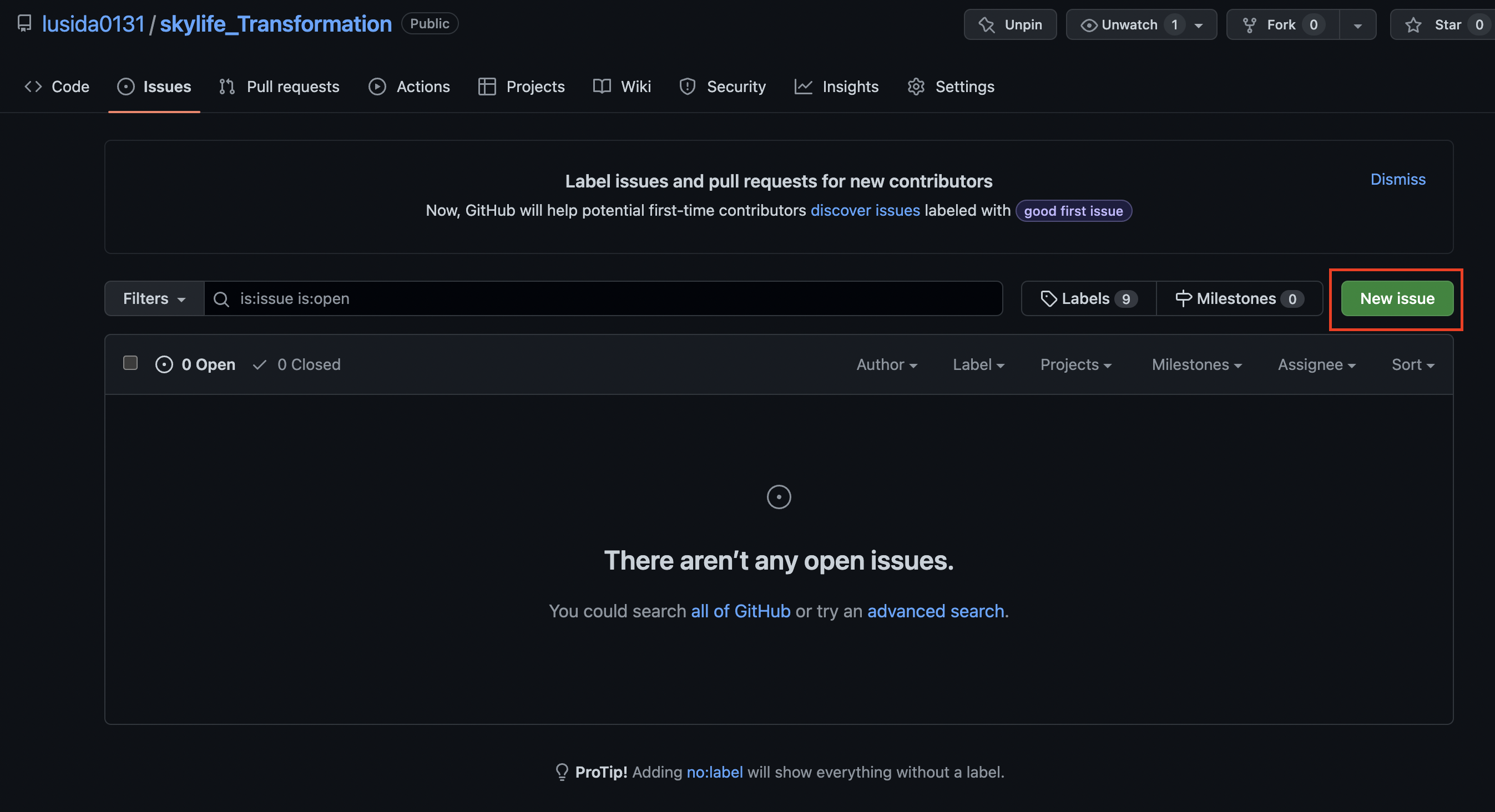Click the repository icon beside lusida0131
1495x812 pixels.
pyautogui.click(x=24, y=24)
